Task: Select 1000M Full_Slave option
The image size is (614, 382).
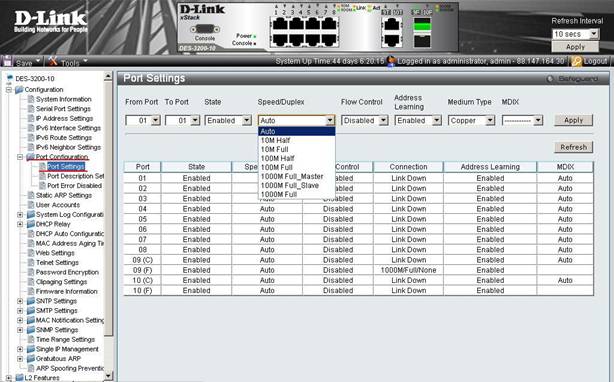Action: [x=296, y=185]
